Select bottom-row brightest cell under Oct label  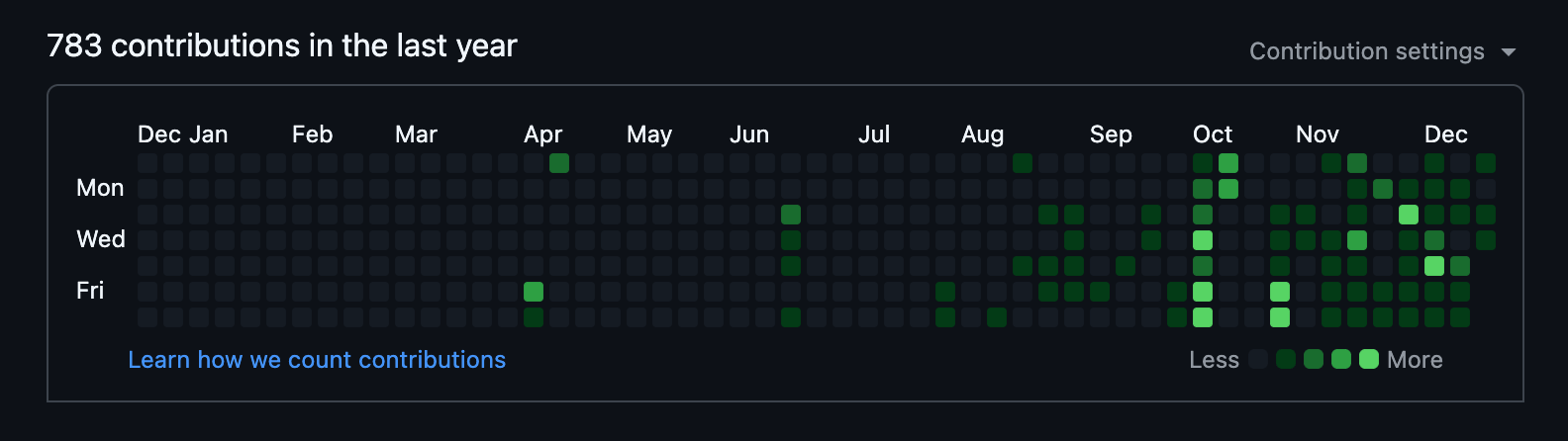[x=1203, y=317]
